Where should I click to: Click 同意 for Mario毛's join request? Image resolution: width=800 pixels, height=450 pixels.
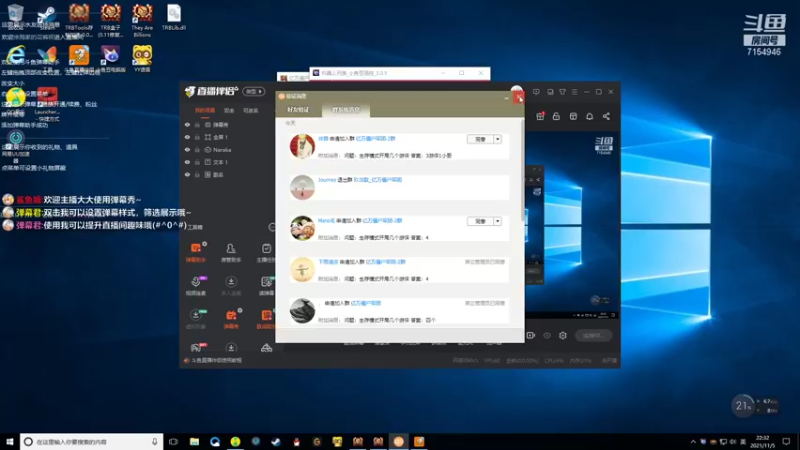480,221
